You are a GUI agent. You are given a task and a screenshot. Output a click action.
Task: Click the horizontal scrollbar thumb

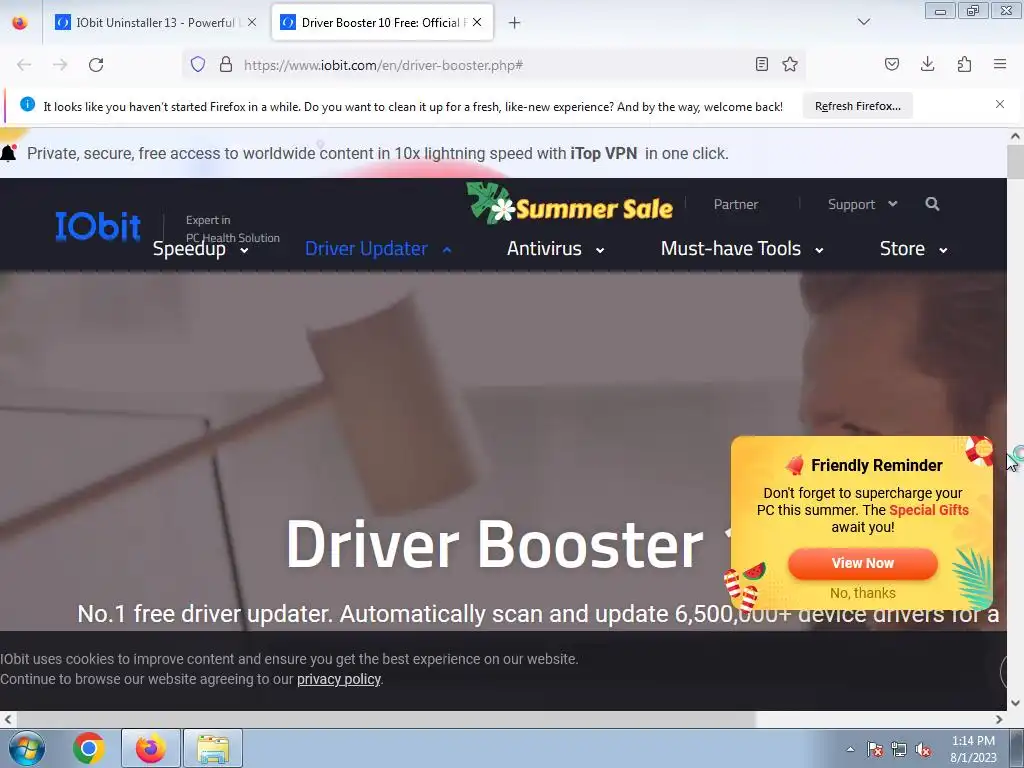point(385,719)
